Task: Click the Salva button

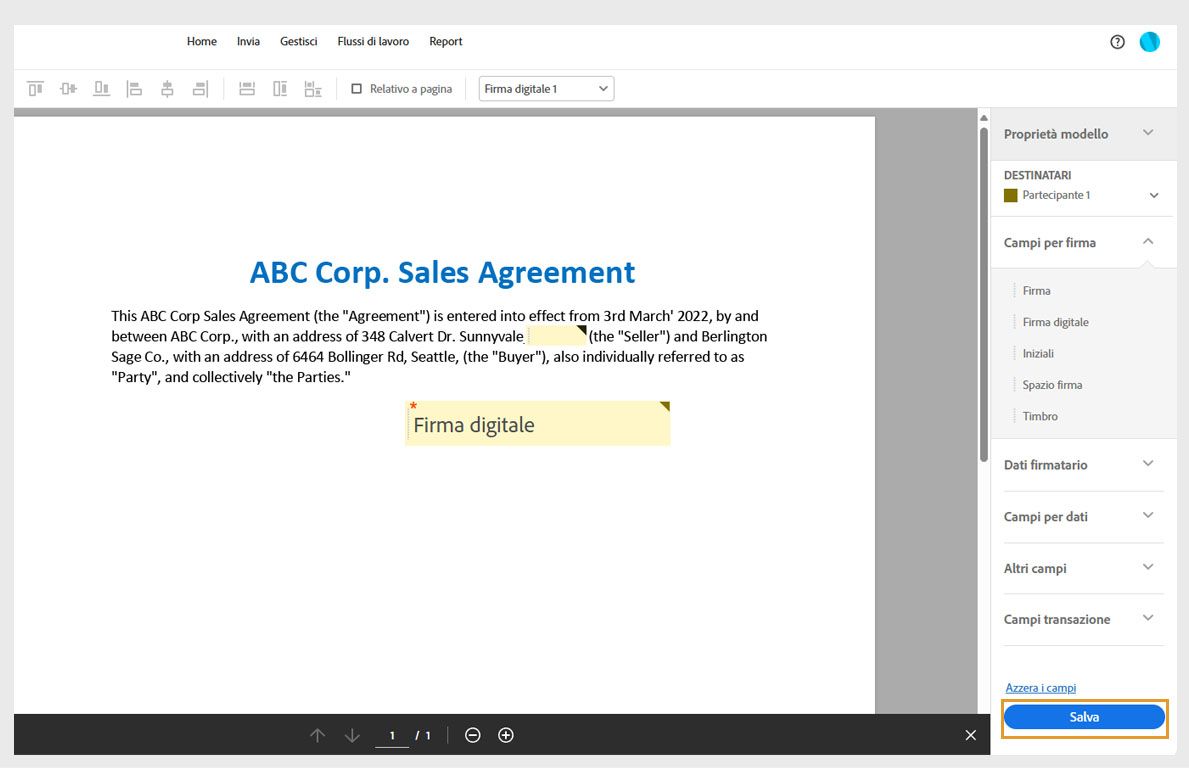Action: click(1084, 716)
